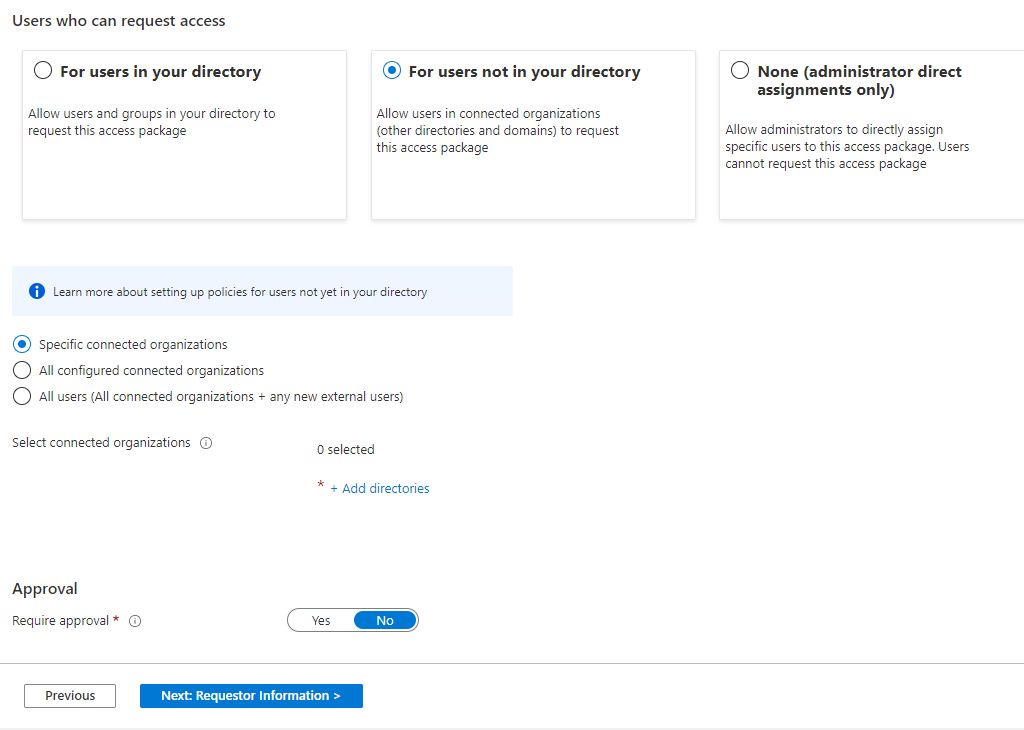This screenshot has height=730, width=1024.
Task: Select 'All users' external users radio
Action: click(22, 396)
